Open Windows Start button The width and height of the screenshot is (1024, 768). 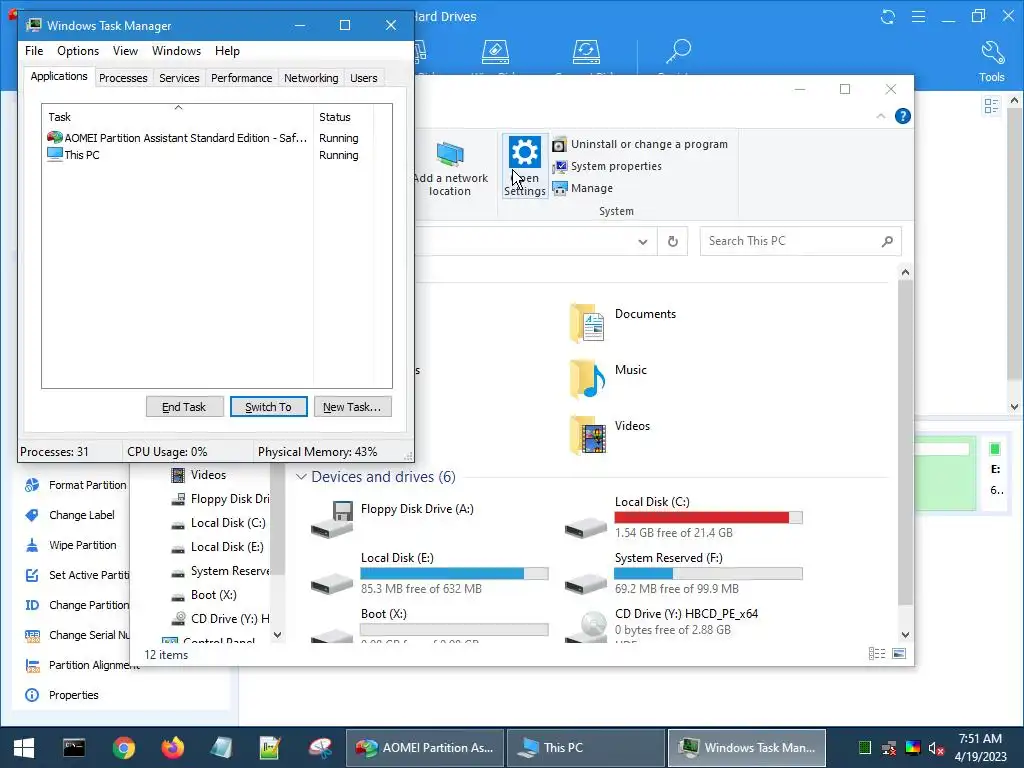24,748
